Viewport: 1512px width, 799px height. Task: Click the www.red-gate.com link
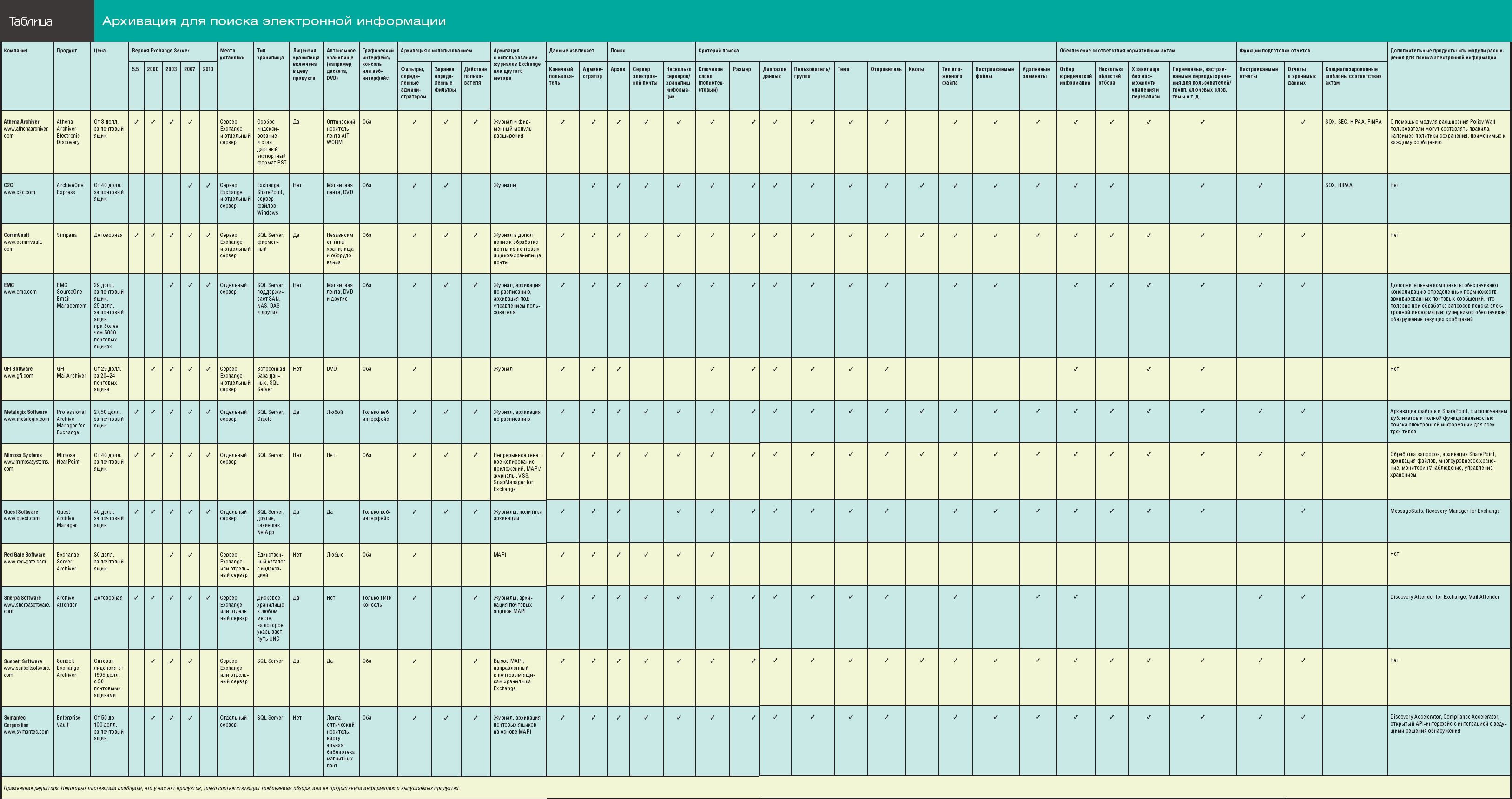point(25,562)
